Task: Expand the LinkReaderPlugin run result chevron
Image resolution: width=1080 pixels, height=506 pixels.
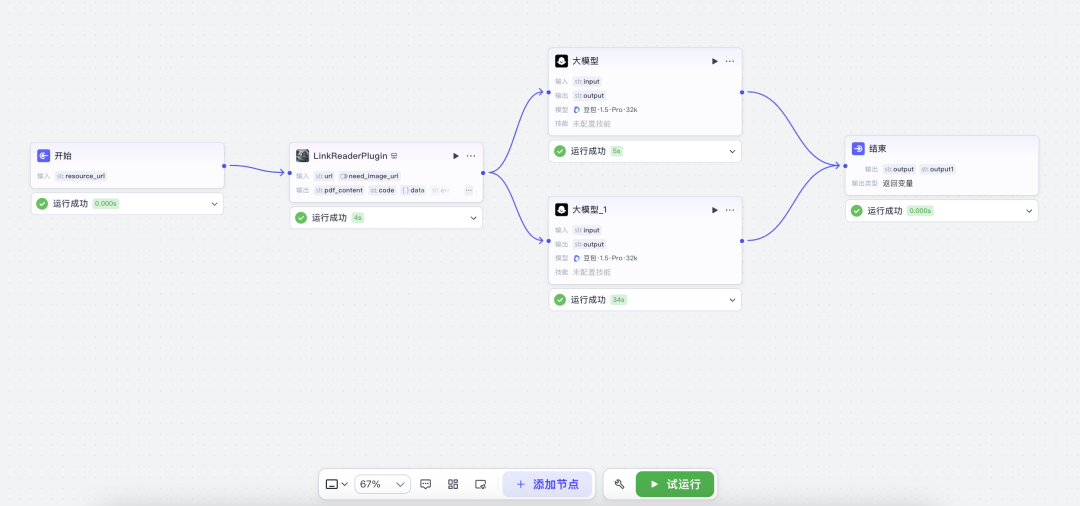Action: point(473,218)
